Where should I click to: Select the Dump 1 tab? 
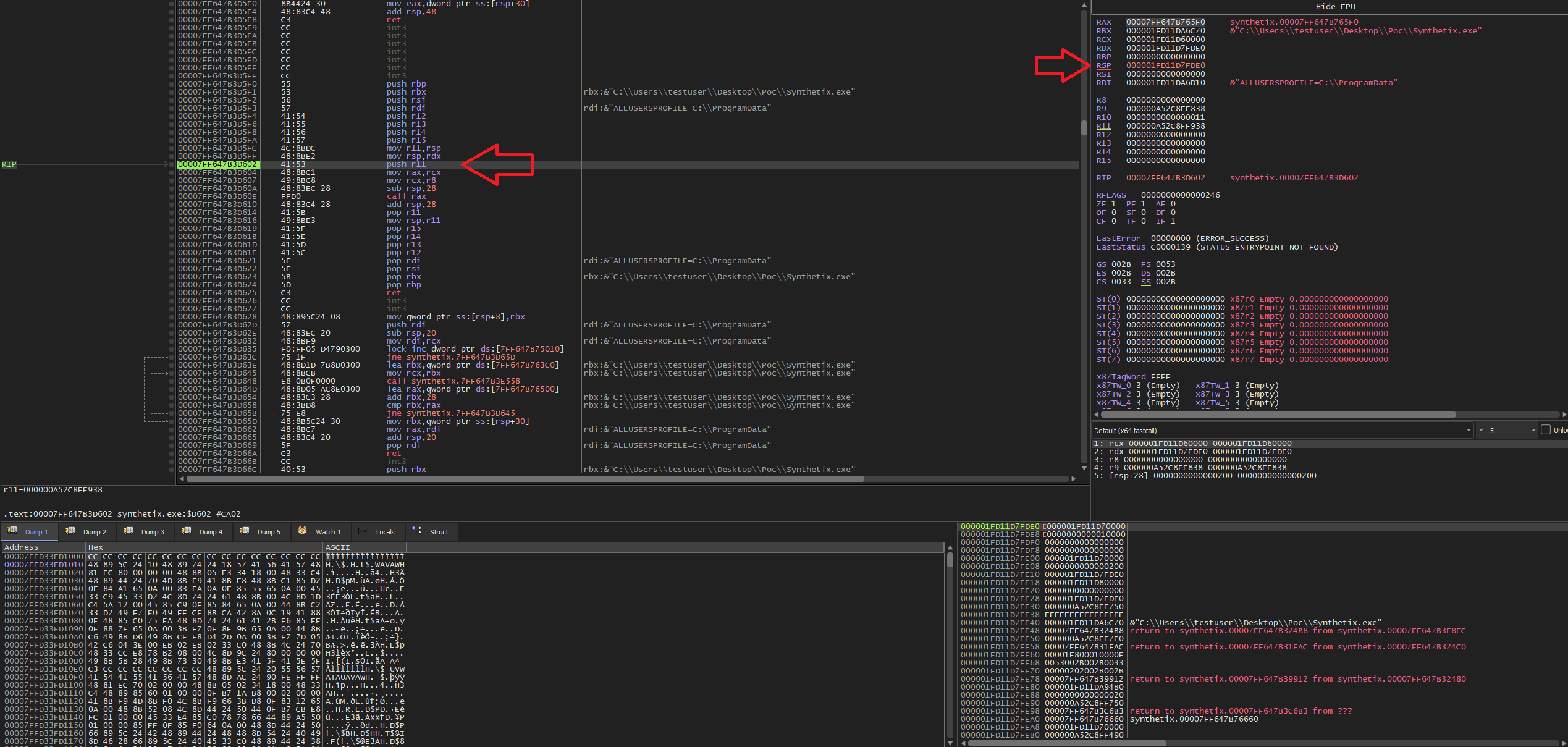click(x=28, y=531)
